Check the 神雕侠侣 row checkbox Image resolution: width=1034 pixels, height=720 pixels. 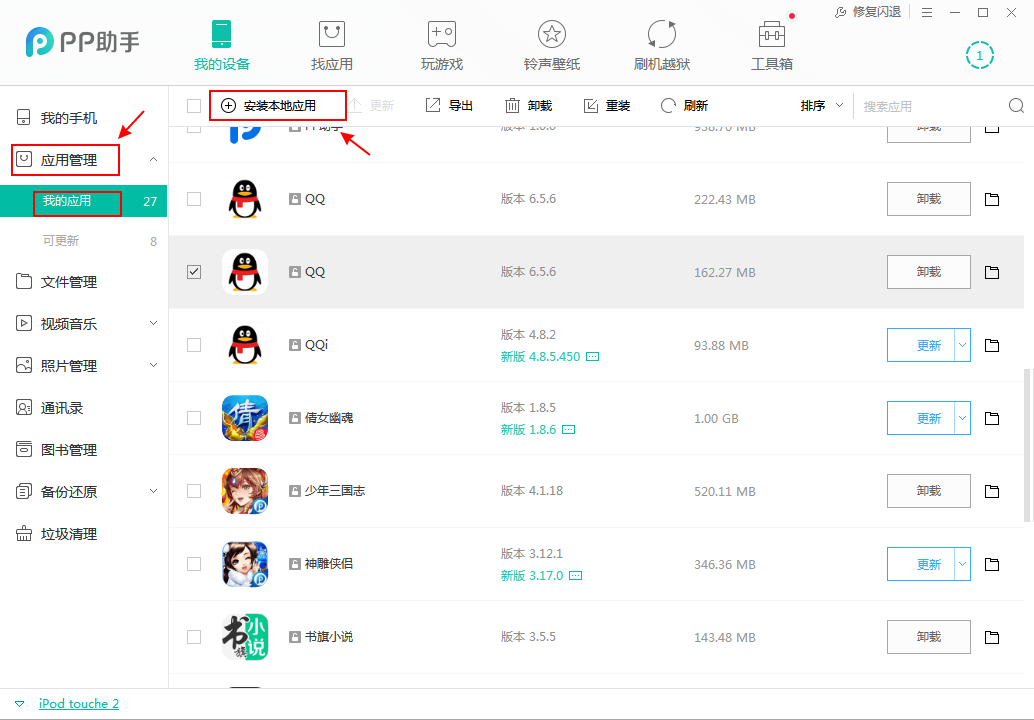point(194,564)
